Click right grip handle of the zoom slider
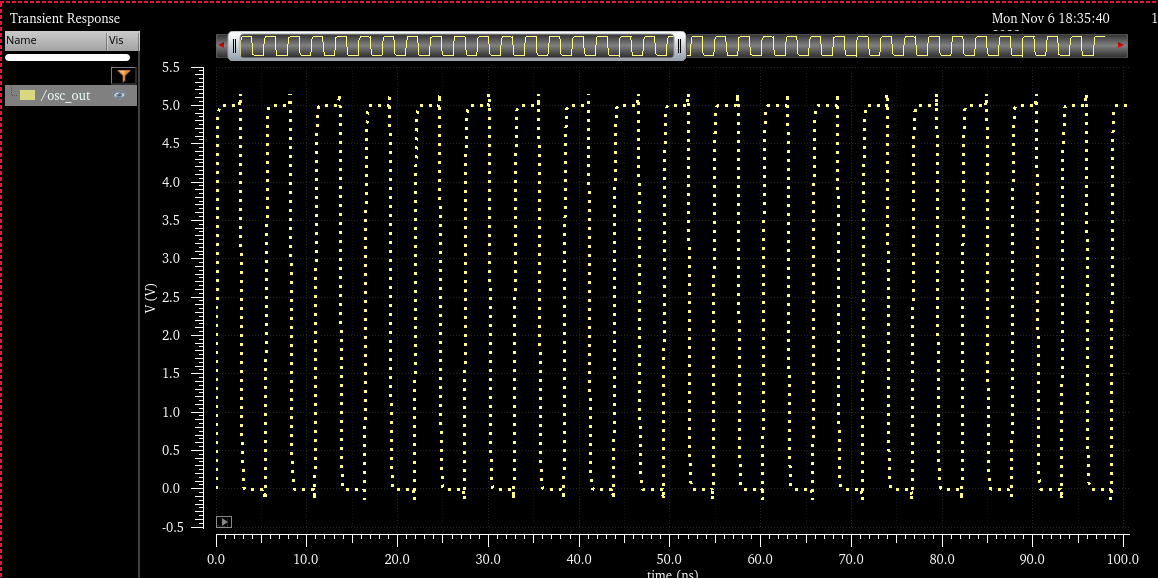 (680, 45)
